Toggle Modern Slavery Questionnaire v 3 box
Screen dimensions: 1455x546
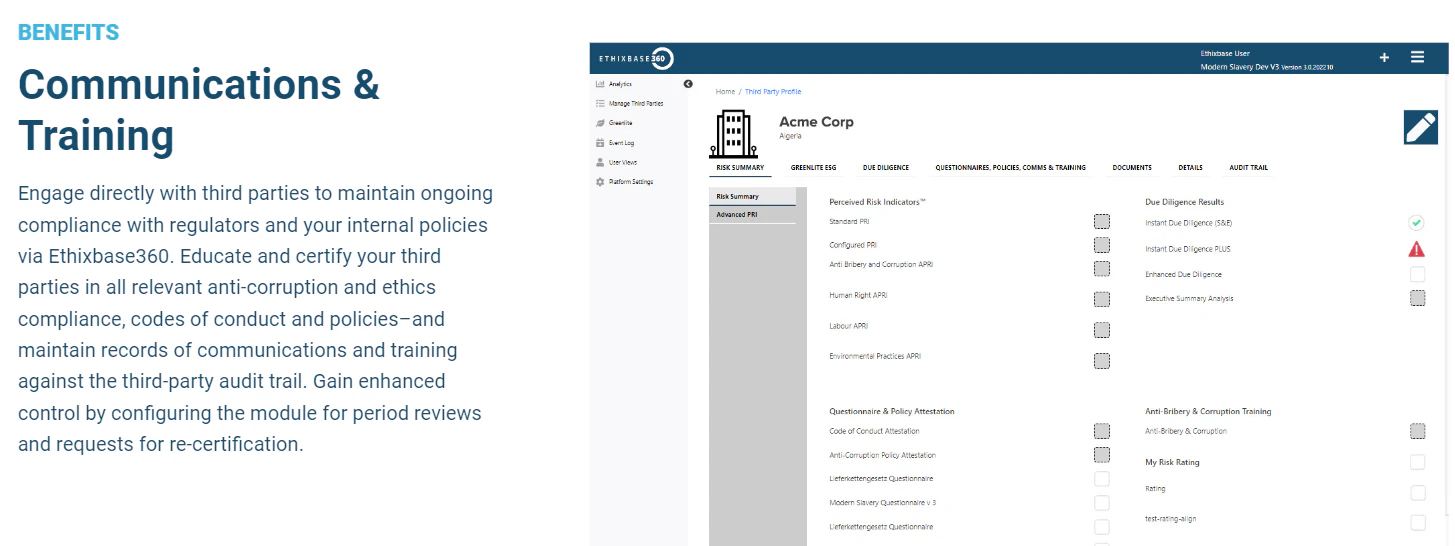pyautogui.click(x=1102, y=503)
